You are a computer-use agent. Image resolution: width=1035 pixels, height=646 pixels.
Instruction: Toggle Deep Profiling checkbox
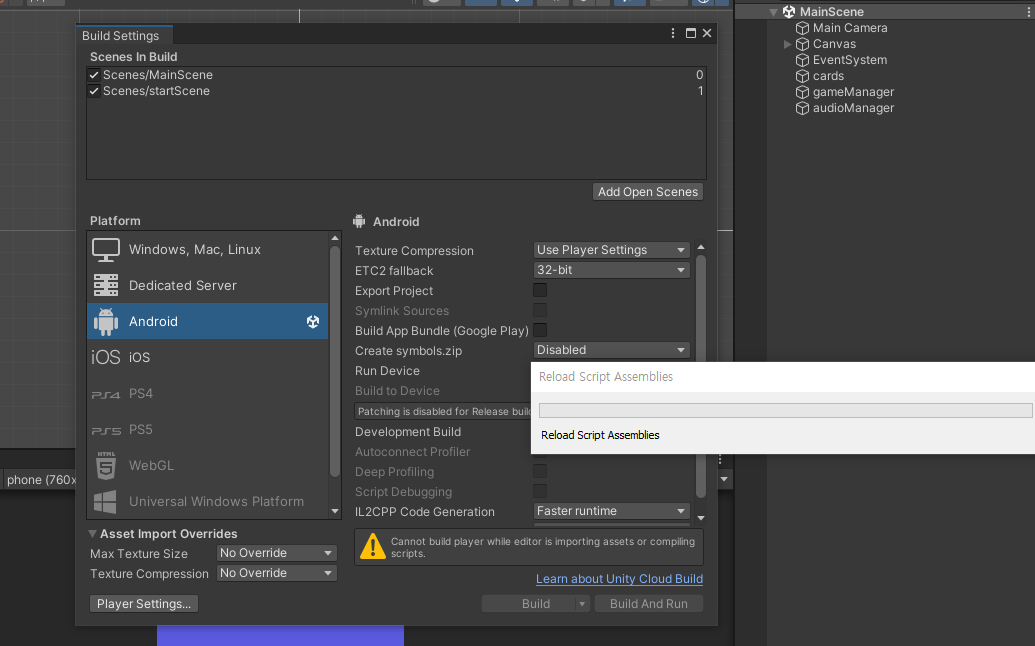540,471
